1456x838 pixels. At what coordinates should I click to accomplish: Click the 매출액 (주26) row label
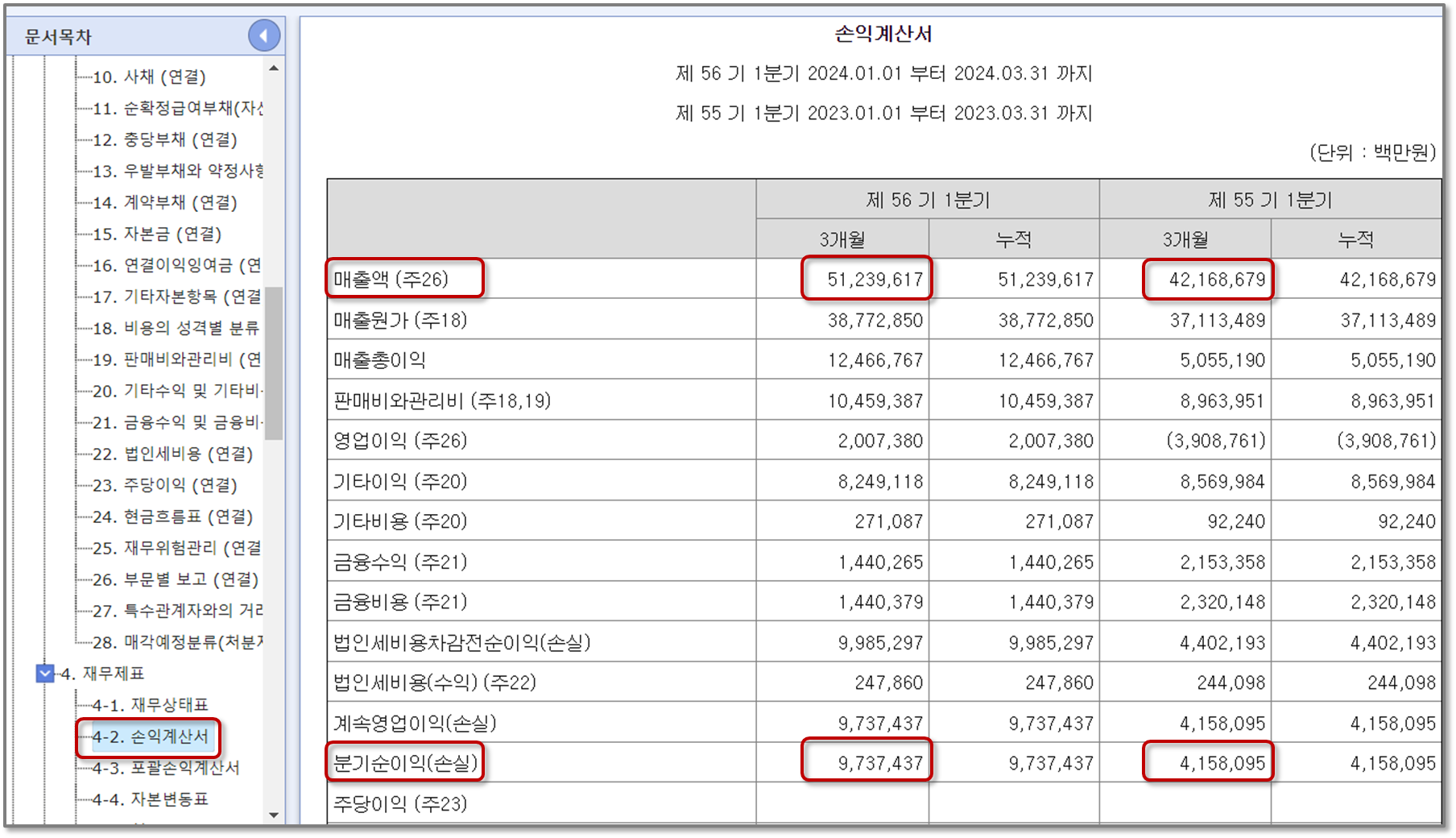(391, 280)
